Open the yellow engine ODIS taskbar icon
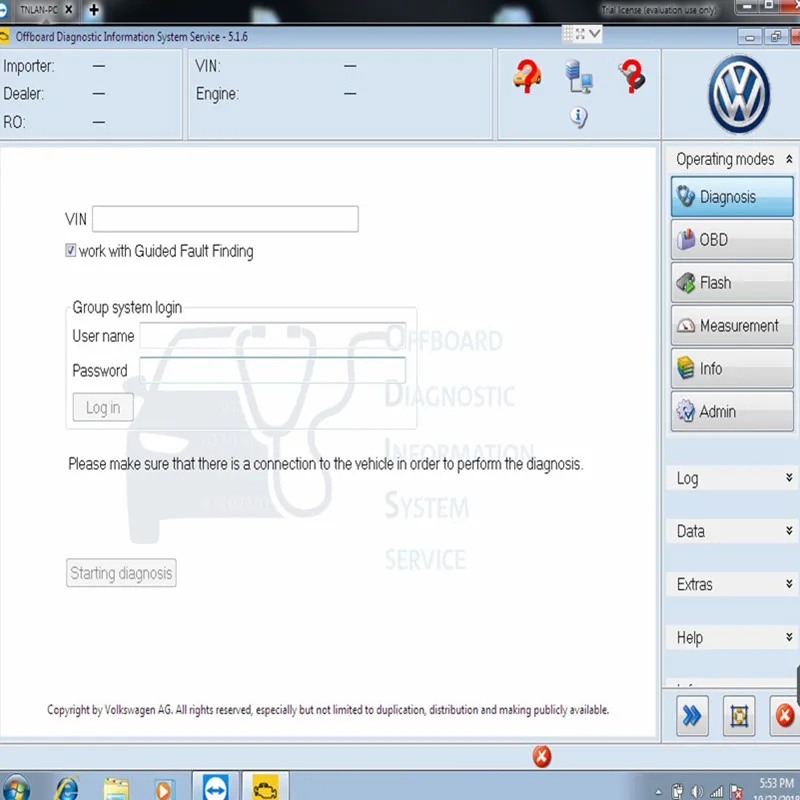The image size is (800, 800). point(265,787)
